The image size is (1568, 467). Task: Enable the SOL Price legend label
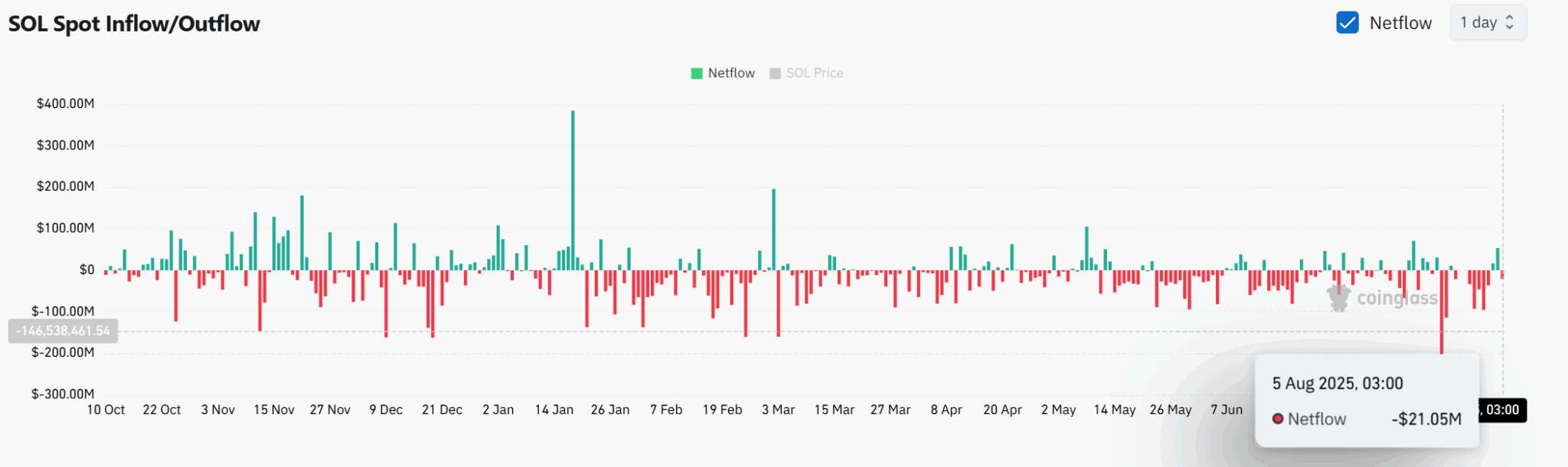point(815,73)
